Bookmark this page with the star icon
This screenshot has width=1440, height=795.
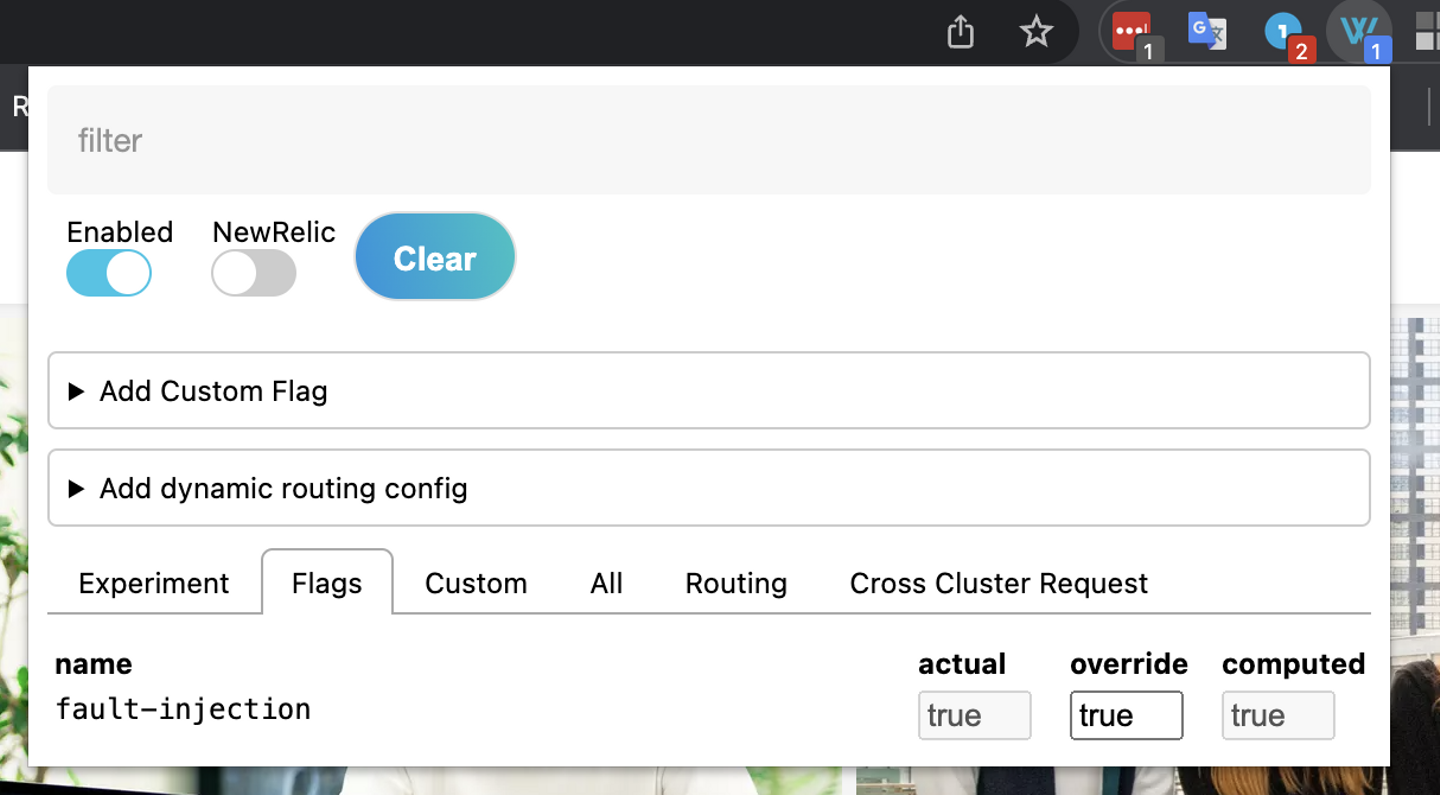point(1036,32)
